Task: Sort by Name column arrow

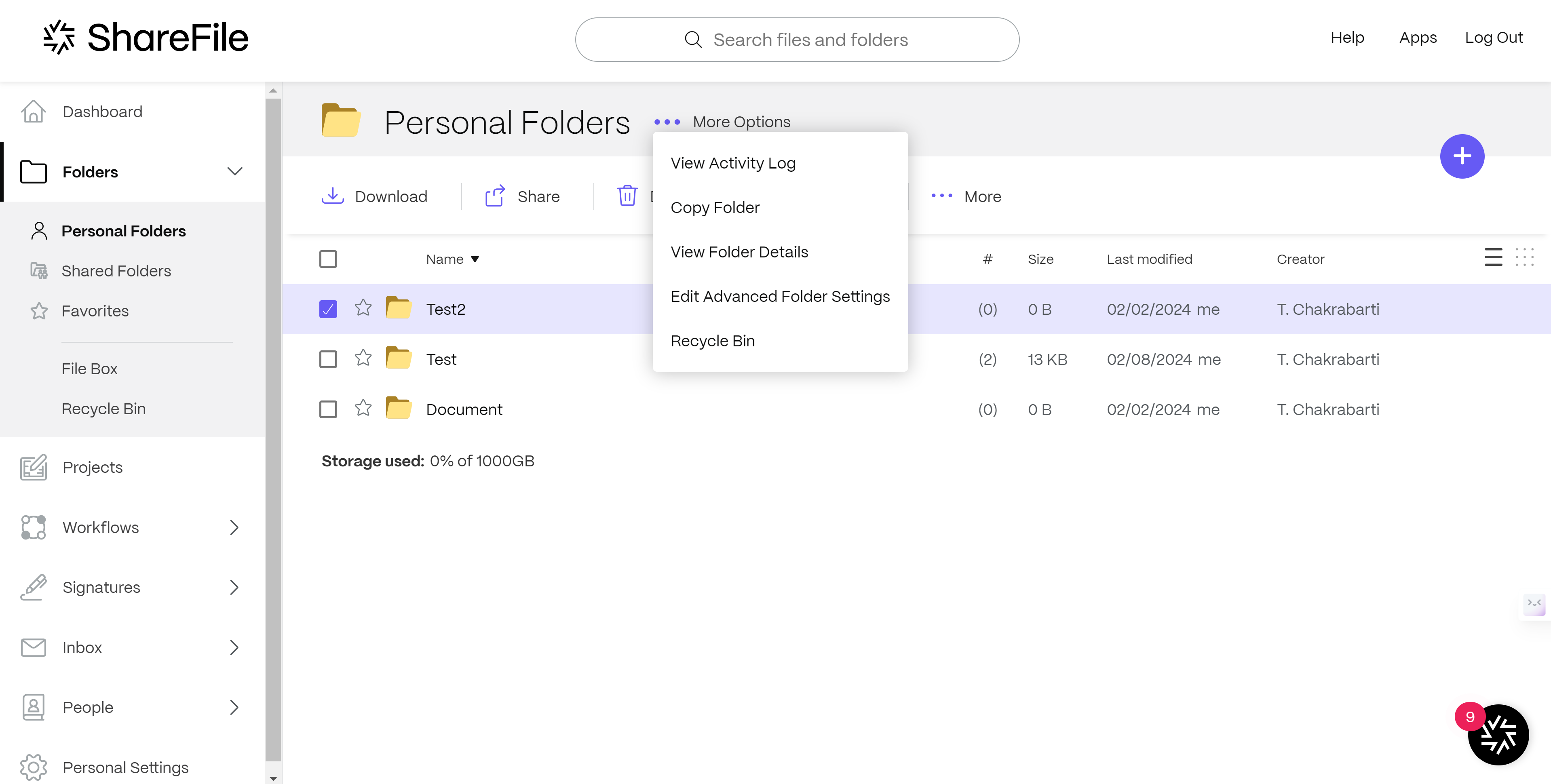Action: click(475, 259)
